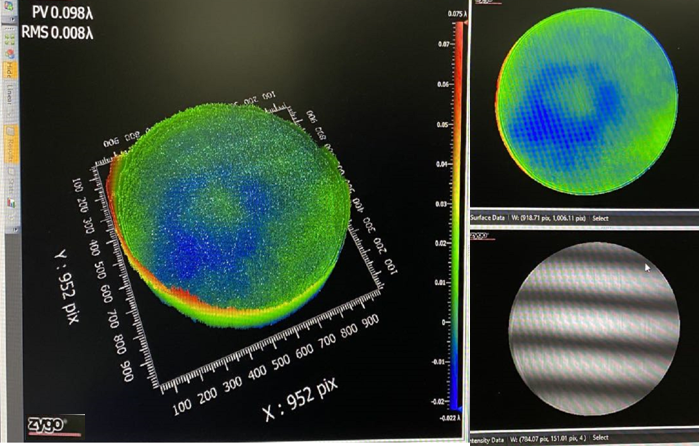Click the Intensity Data label below fringe image
The height and width of the screenshot is (447, 699).
(x=487, y=438)
